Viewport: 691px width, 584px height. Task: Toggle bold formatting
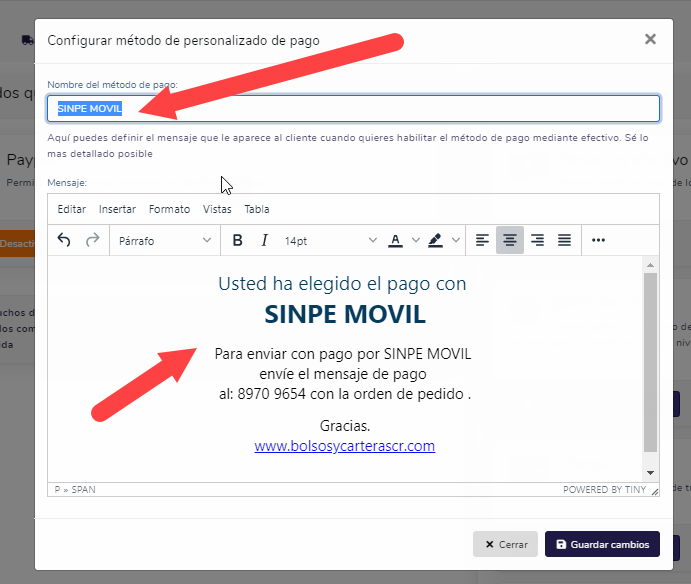click(x=238, y=240)
